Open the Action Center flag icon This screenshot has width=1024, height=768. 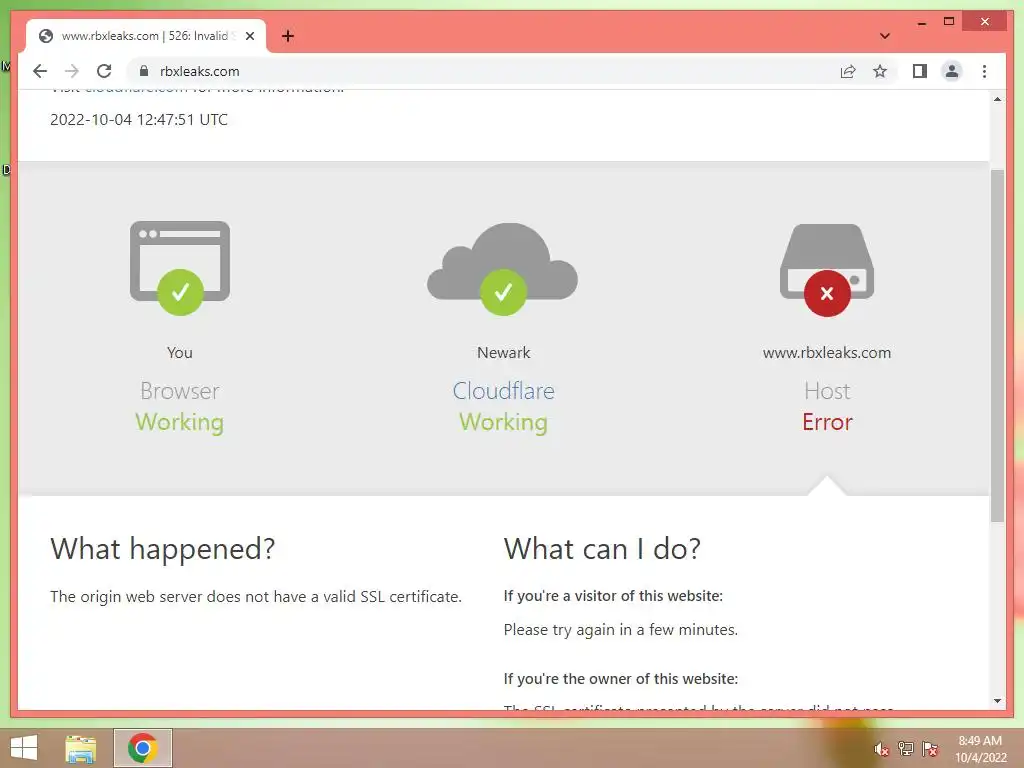930,749
